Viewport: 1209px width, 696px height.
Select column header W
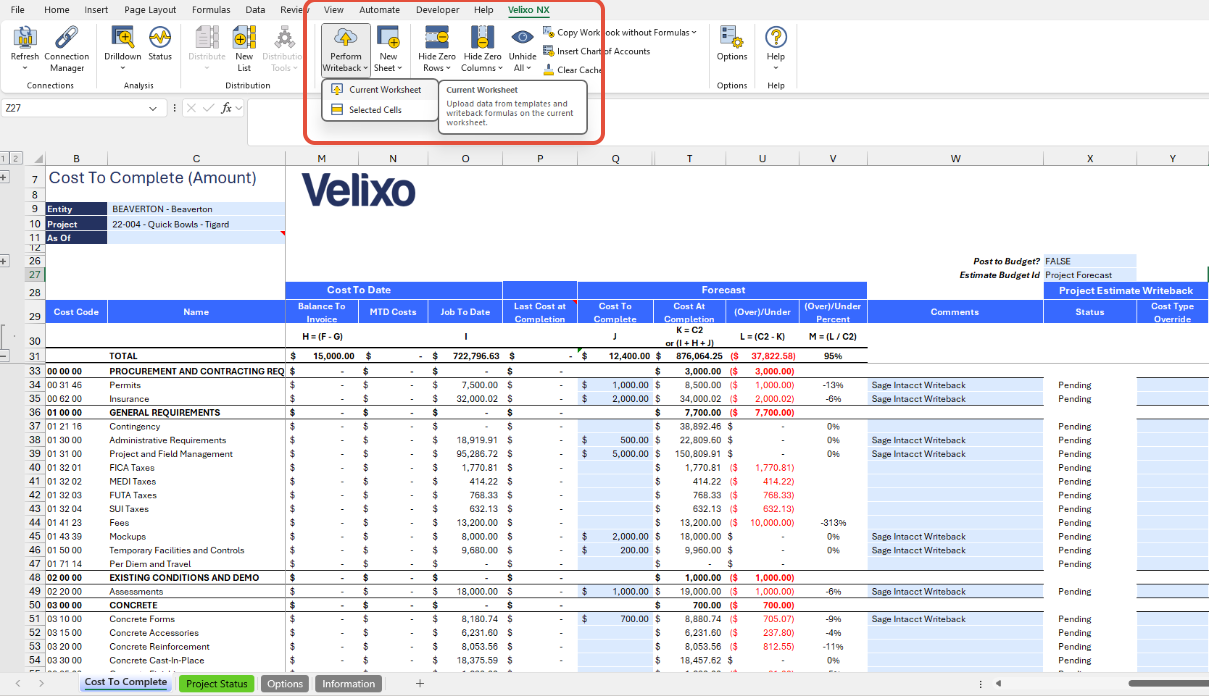[955, 158]
